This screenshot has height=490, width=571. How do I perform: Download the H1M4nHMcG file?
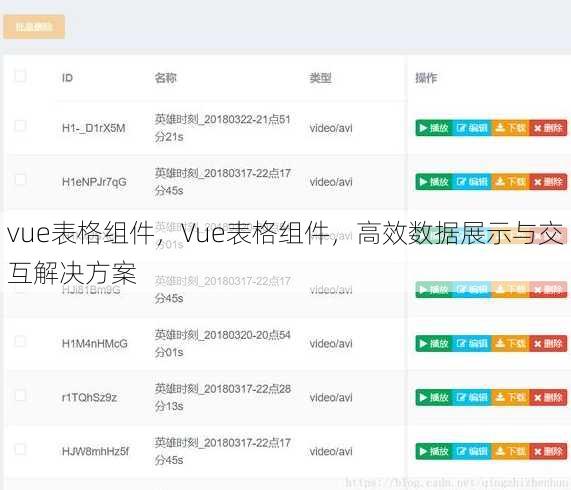click(x=511, y=343)
